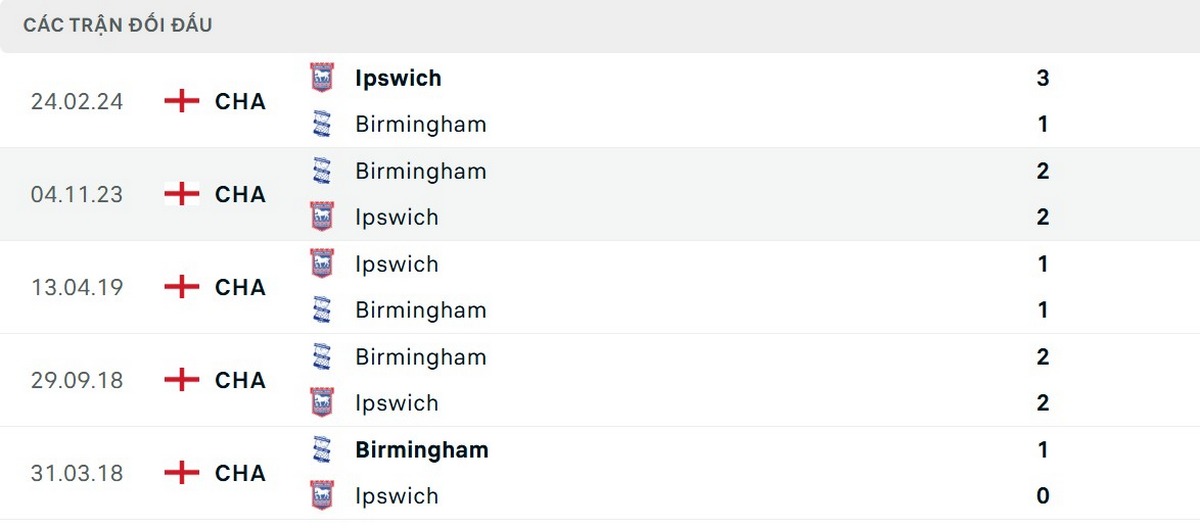The height and width of the screenshot is (528, 1200).
Task: Click Birmingham crest in 29.09.18 match
Action: click(322, 357)
